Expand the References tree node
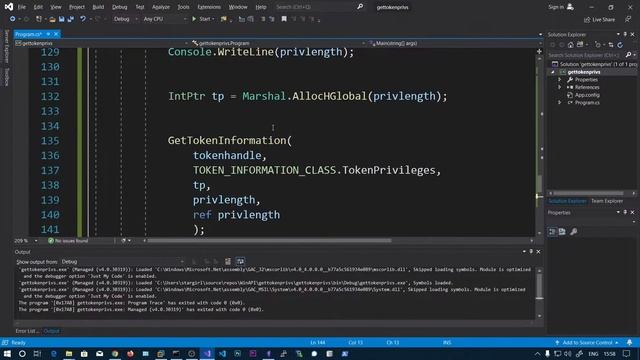Viewport: 640px width, 360px height. [560, 87]
